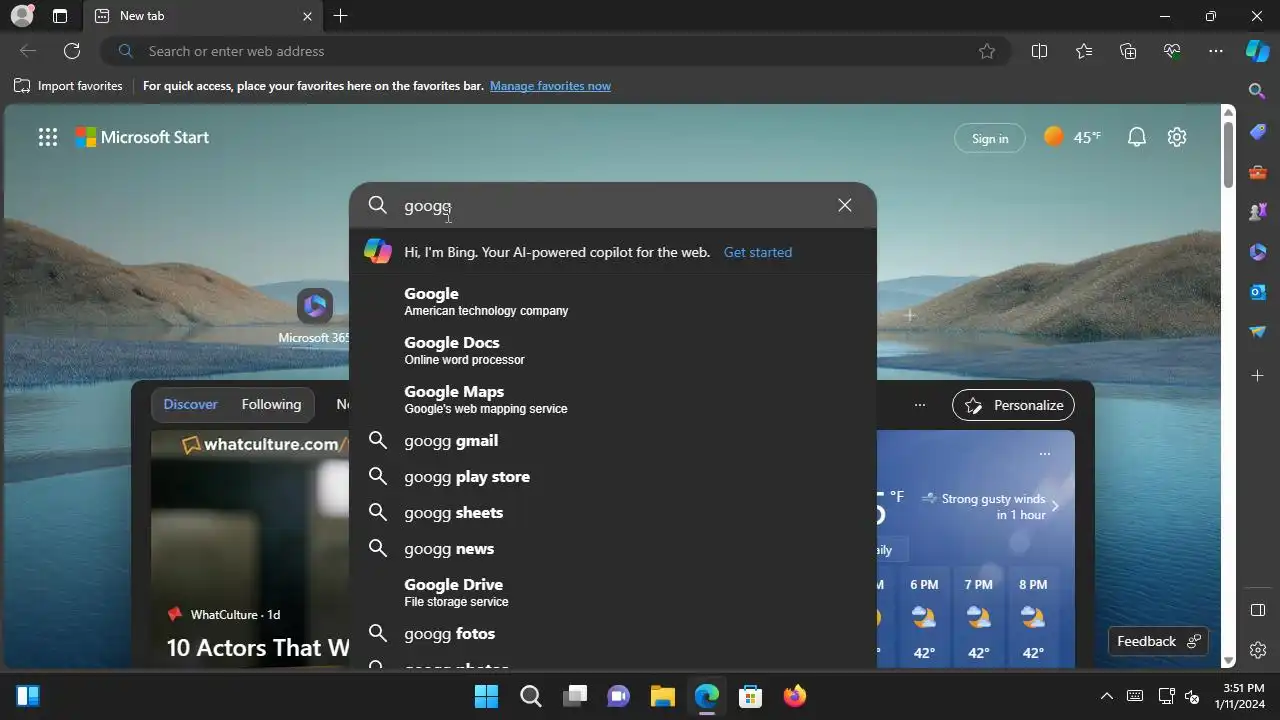The image size is (1280, 720).
Task: Open sidebar Microsoft 365 icon
Action: pos(1258,252)
